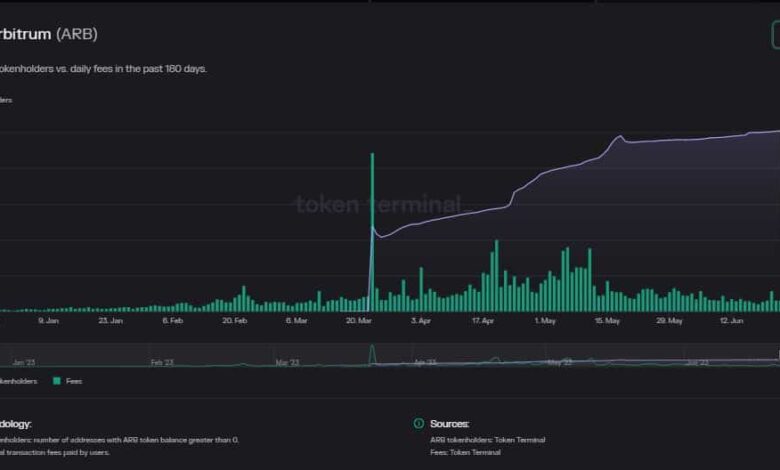Click the right handle of range navigator
Screen dimensions: 780x470
[x=777, y=356]
